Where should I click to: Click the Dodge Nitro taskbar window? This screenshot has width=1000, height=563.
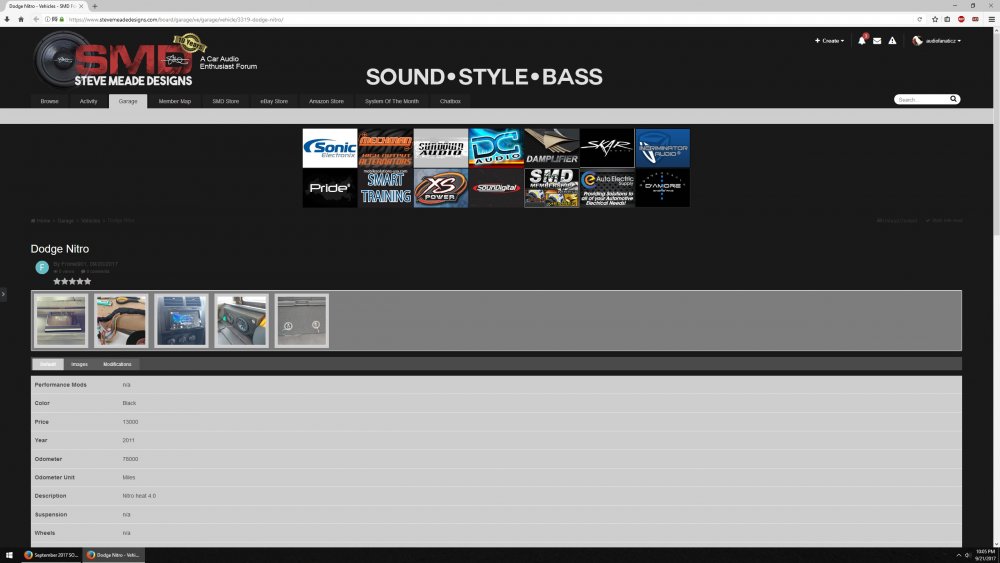(114, 555)
